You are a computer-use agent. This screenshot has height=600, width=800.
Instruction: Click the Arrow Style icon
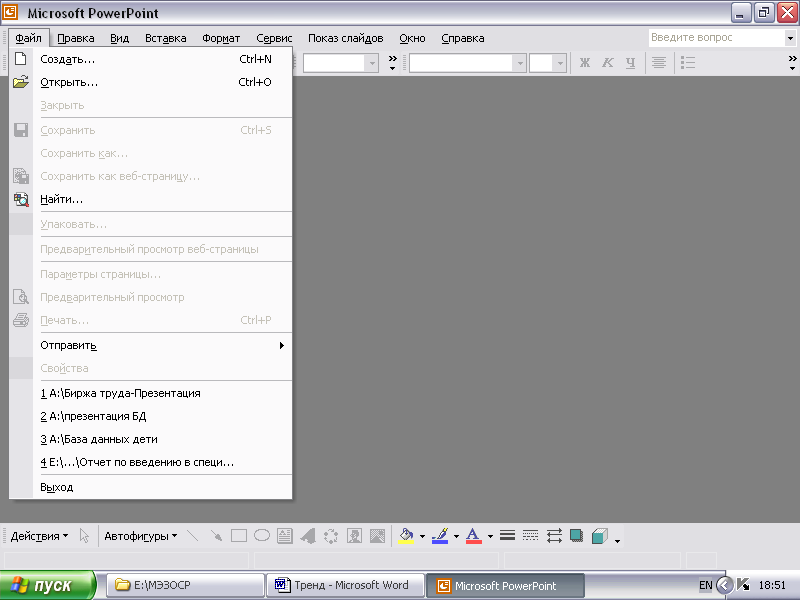tap(554, 535)
